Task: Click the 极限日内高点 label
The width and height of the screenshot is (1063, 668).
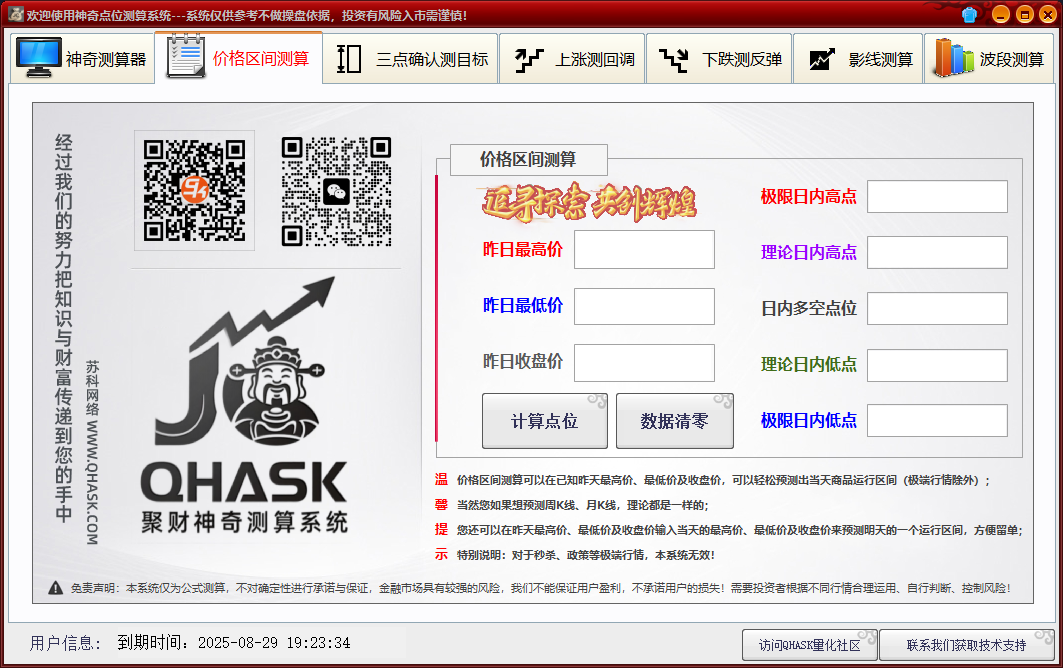Action: point(808,197)
